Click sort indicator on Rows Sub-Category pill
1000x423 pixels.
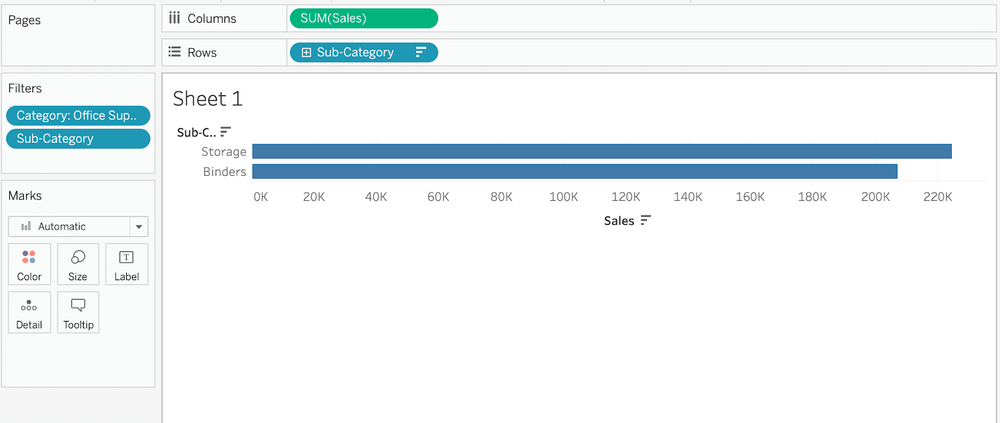coord(421,52)
